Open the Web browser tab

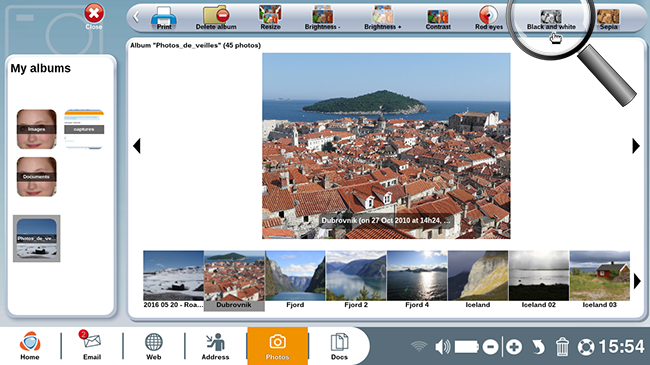pyautogui.click(x=153, y=346)
